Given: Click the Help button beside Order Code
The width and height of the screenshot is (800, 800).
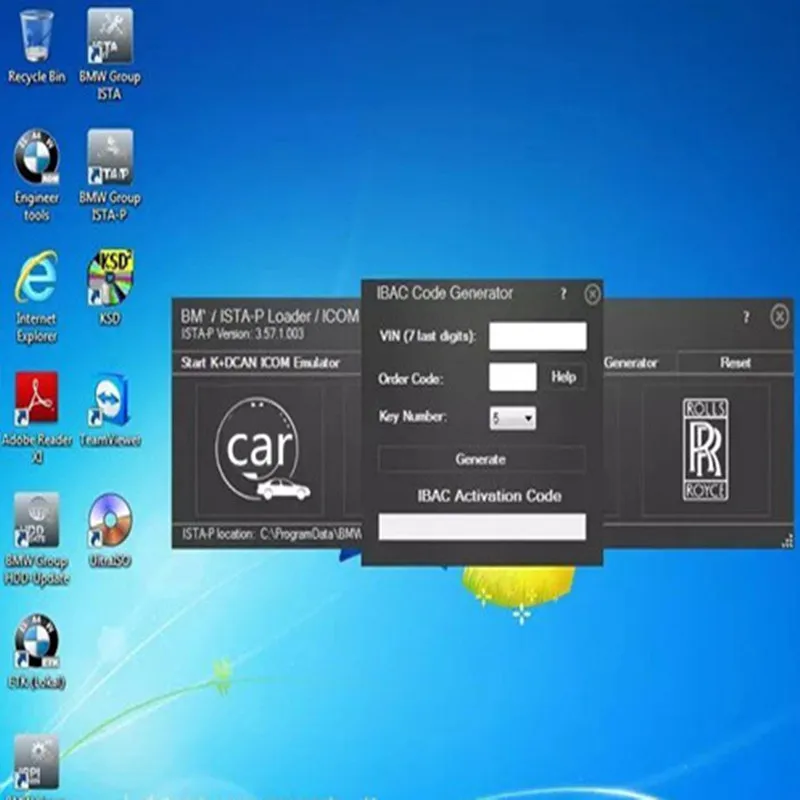Looking at the screenshot, I should point(563,377).
